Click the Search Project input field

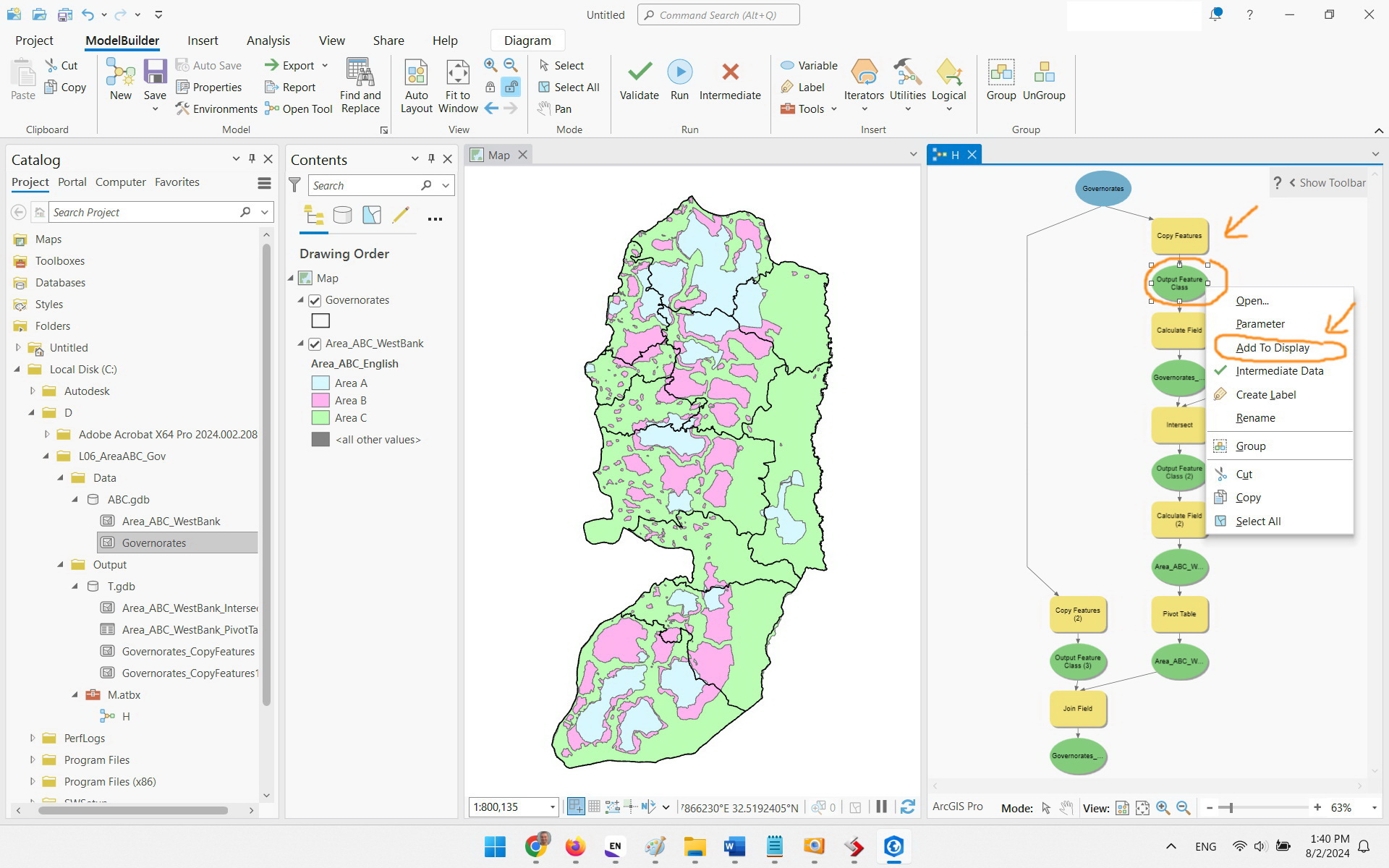145,211
